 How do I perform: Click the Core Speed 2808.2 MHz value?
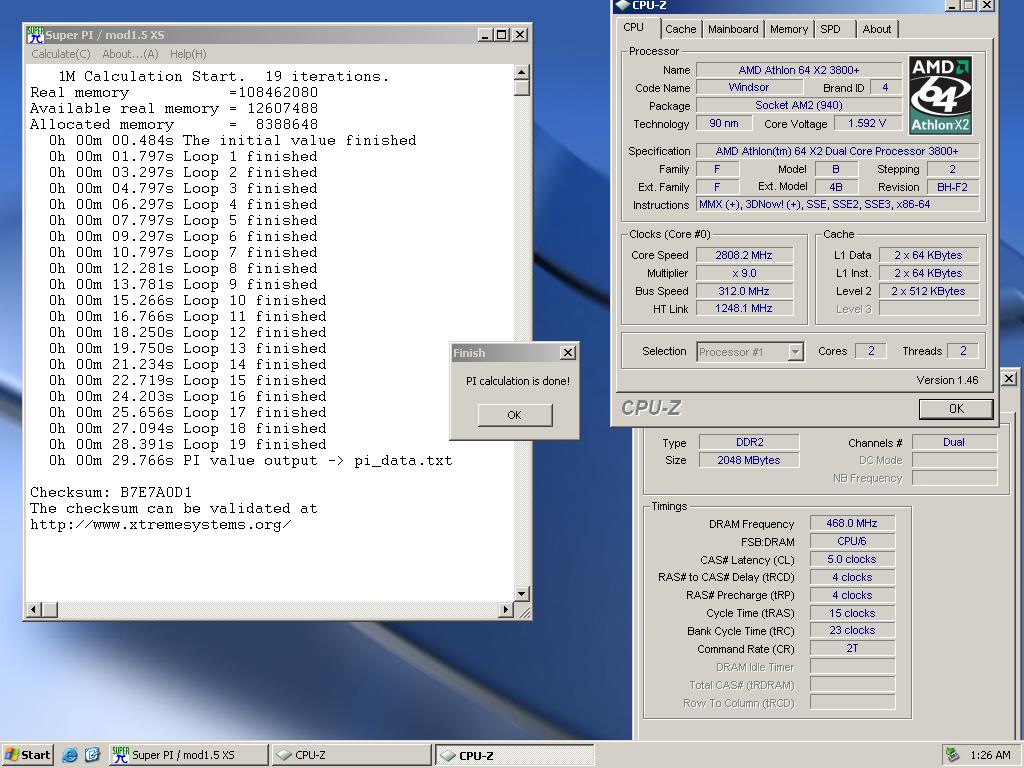pos(744,255)
